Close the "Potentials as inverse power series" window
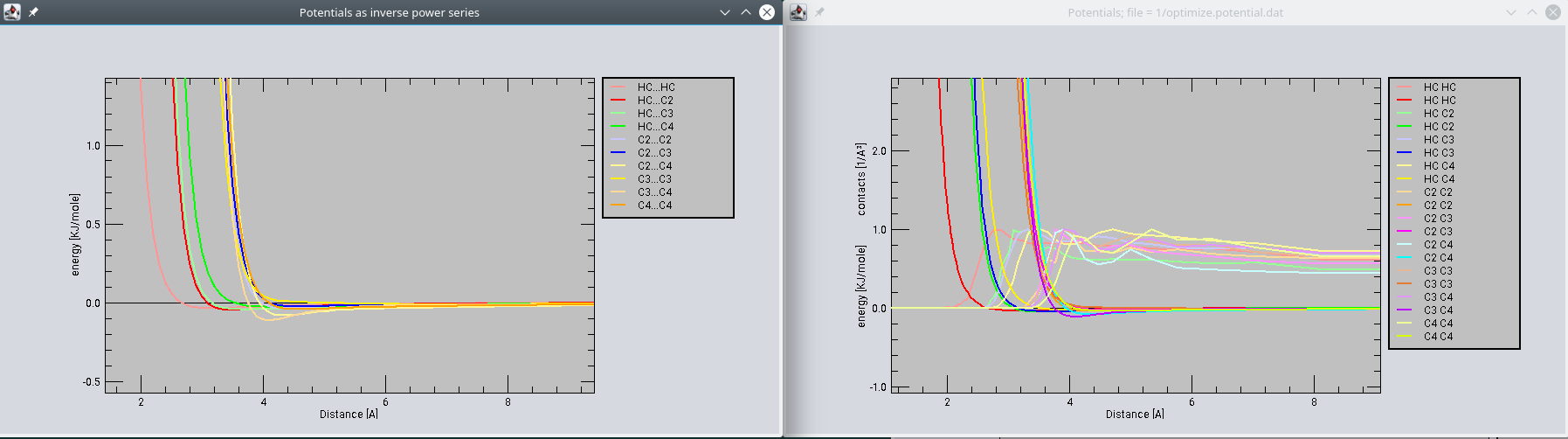This screenshot has width=1568, height=439. coord(766,12)
